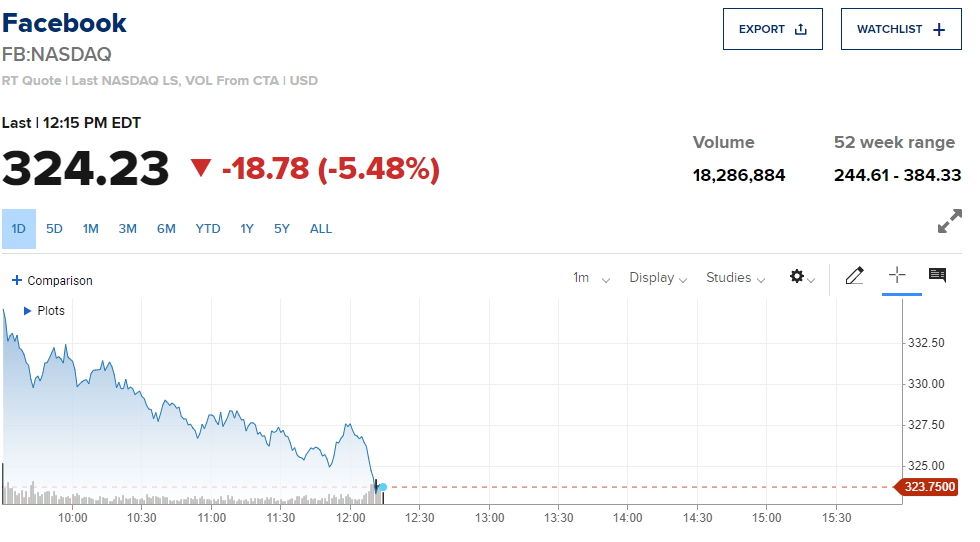Add Facebook to Watchlist

pos(900,29)
